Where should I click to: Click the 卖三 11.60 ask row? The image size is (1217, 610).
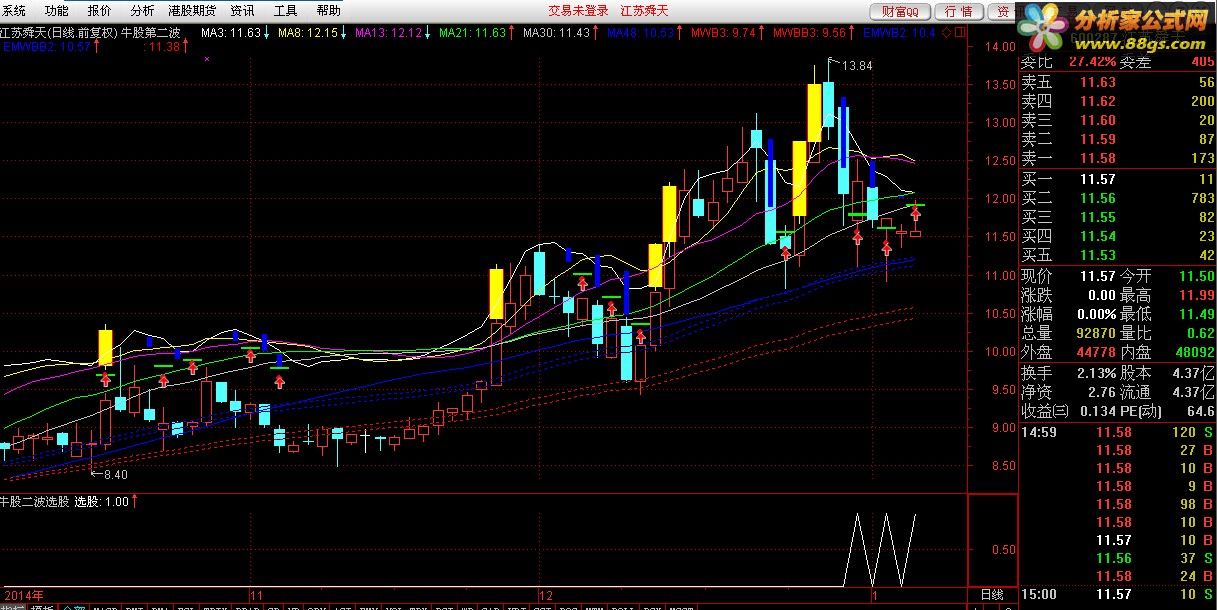click(x=1117, y=120)
